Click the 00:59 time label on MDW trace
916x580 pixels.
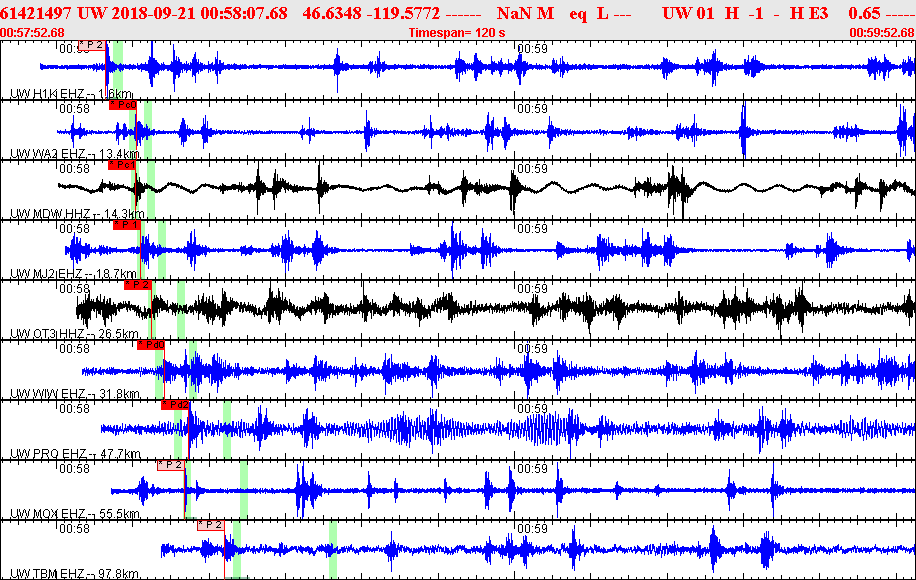[x=532, y=169]
